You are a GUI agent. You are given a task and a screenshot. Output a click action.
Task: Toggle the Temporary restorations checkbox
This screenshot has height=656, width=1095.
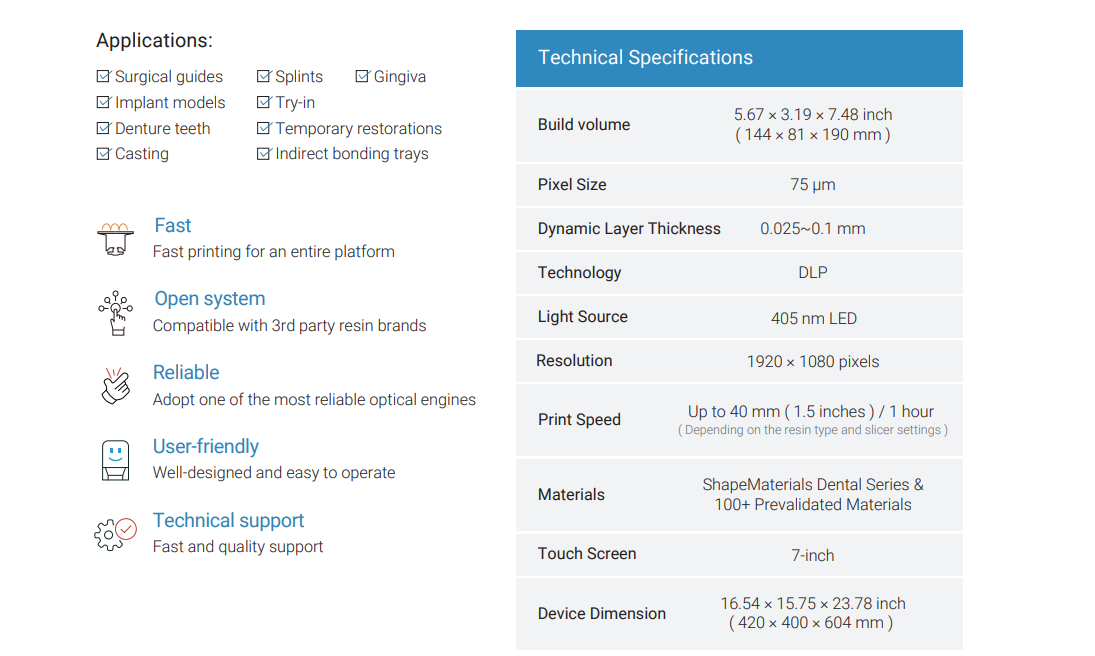[x=263, y=128]
